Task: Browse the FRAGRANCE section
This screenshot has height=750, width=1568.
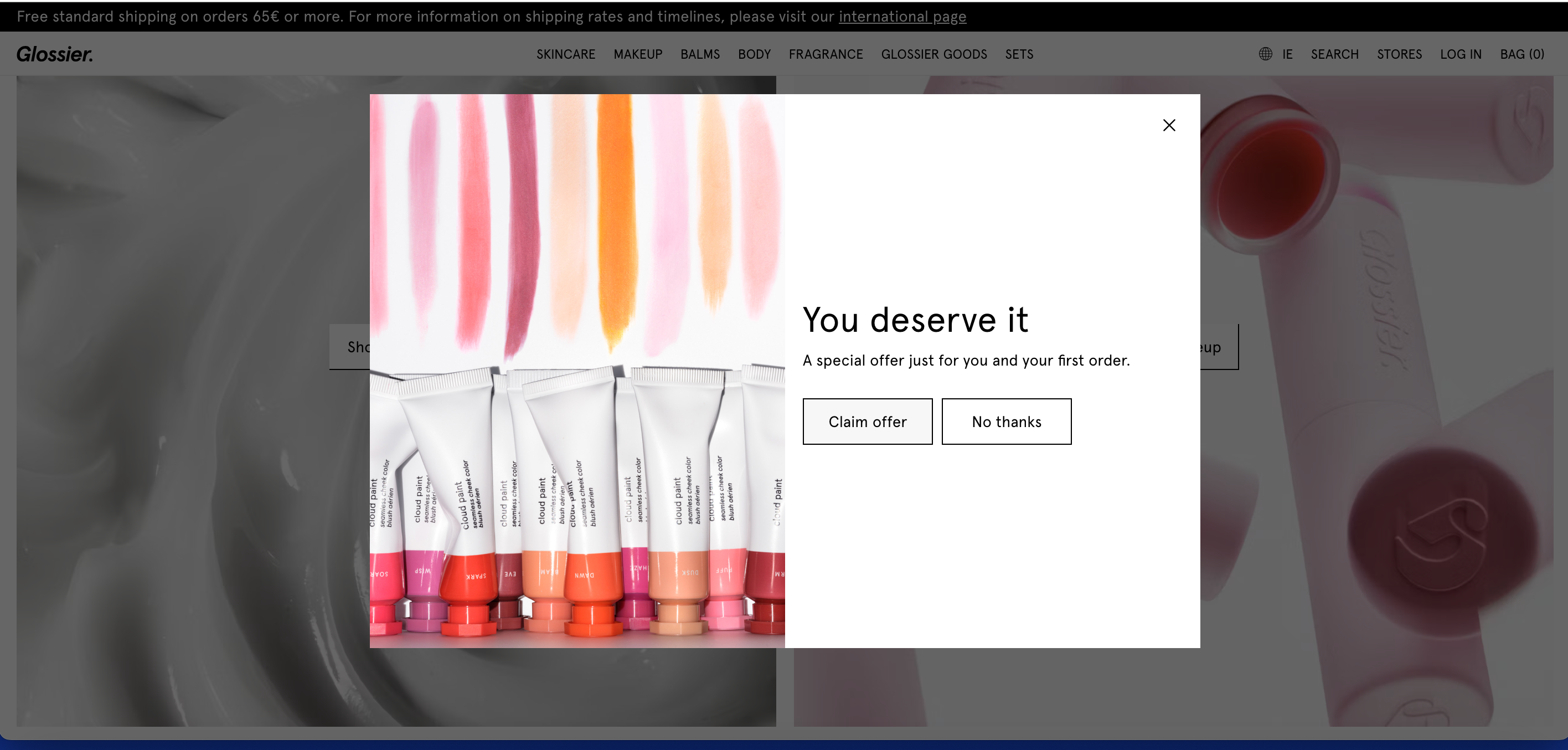Action: [x=826, y=54]
